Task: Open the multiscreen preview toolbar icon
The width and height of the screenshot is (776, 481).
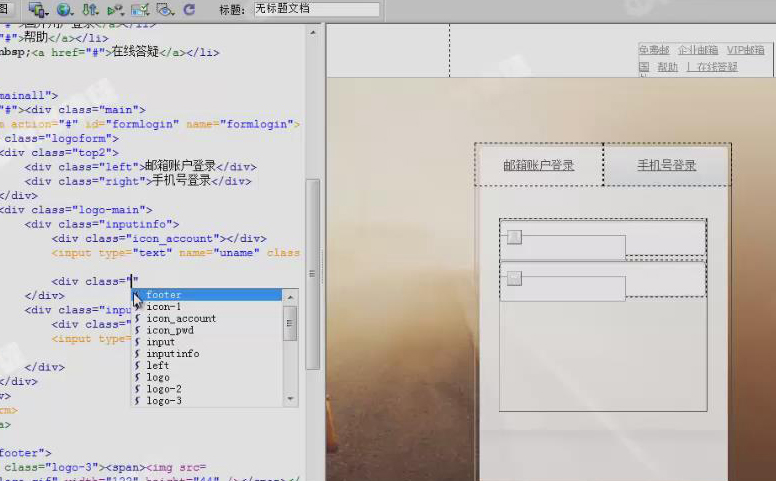Action: tap(39, 9)
